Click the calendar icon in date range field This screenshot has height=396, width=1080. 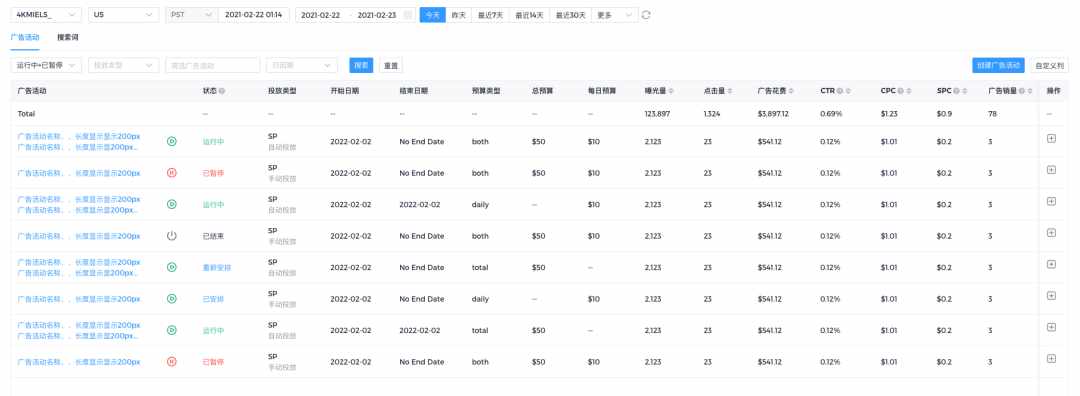click(408, 14)
